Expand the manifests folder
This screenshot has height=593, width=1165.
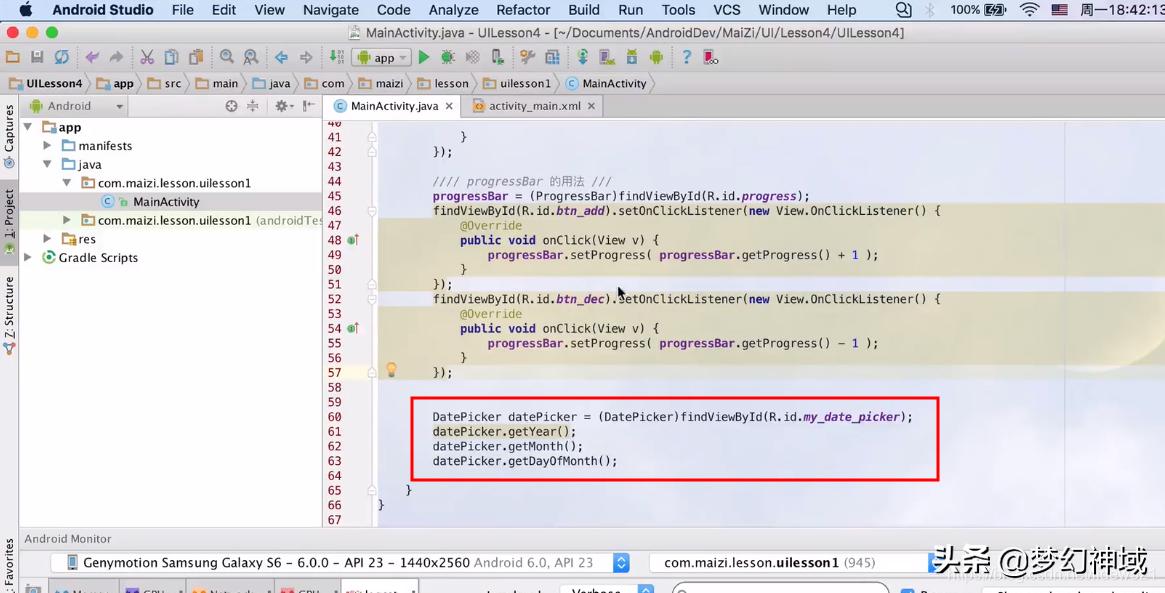click(47, 146)
